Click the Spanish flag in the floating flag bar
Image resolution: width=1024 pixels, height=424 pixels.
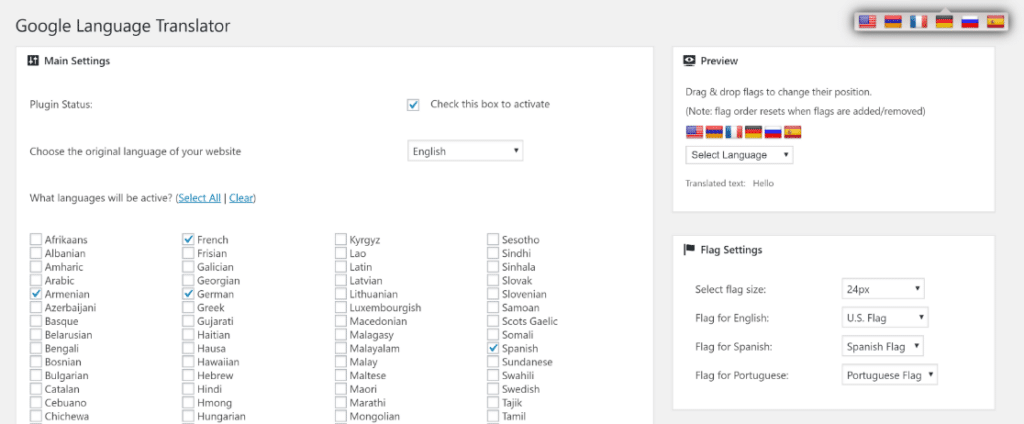[995, 21]
